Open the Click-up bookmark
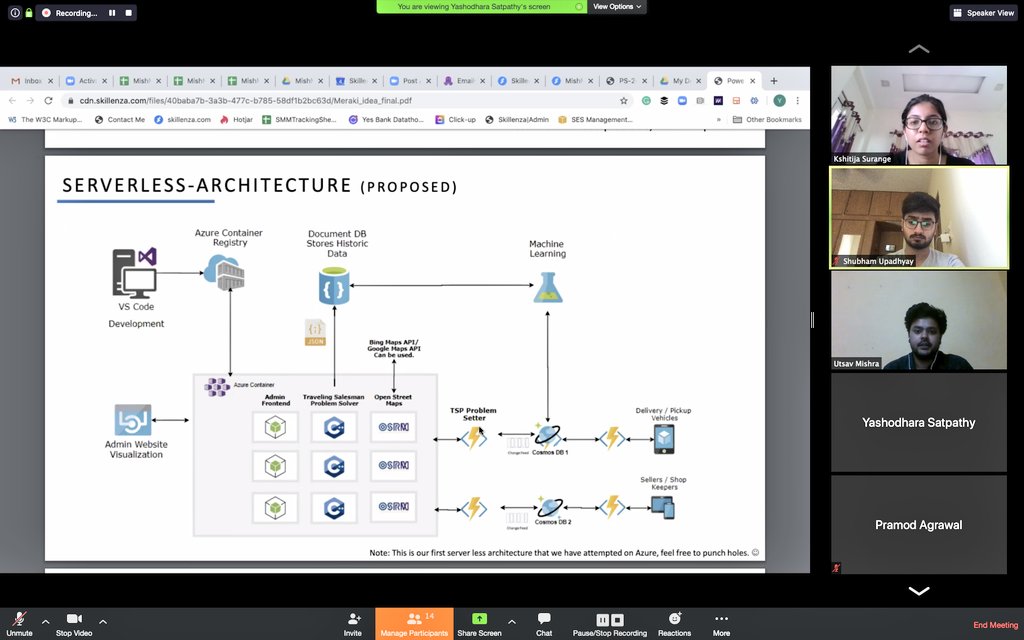1024x640 pixels. click(456, 120)
